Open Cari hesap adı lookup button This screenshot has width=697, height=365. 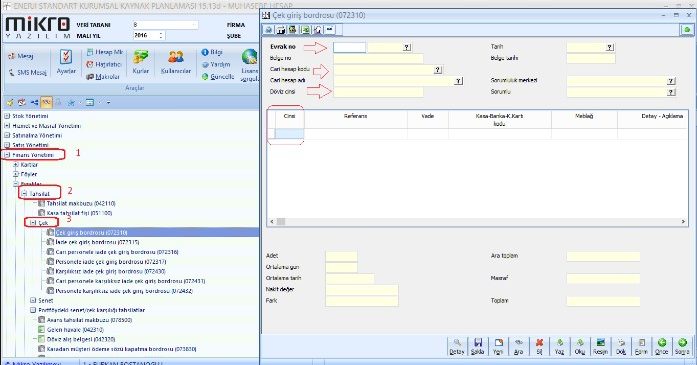coord(458,81)
